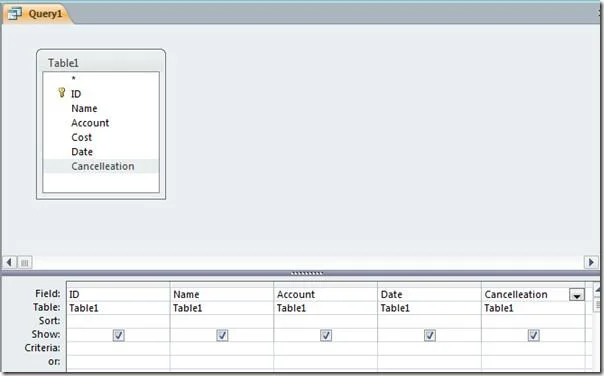Uncheck Show box for ID column
The height and width of the screenshot is (376, 604).
[x=119, y=335]
